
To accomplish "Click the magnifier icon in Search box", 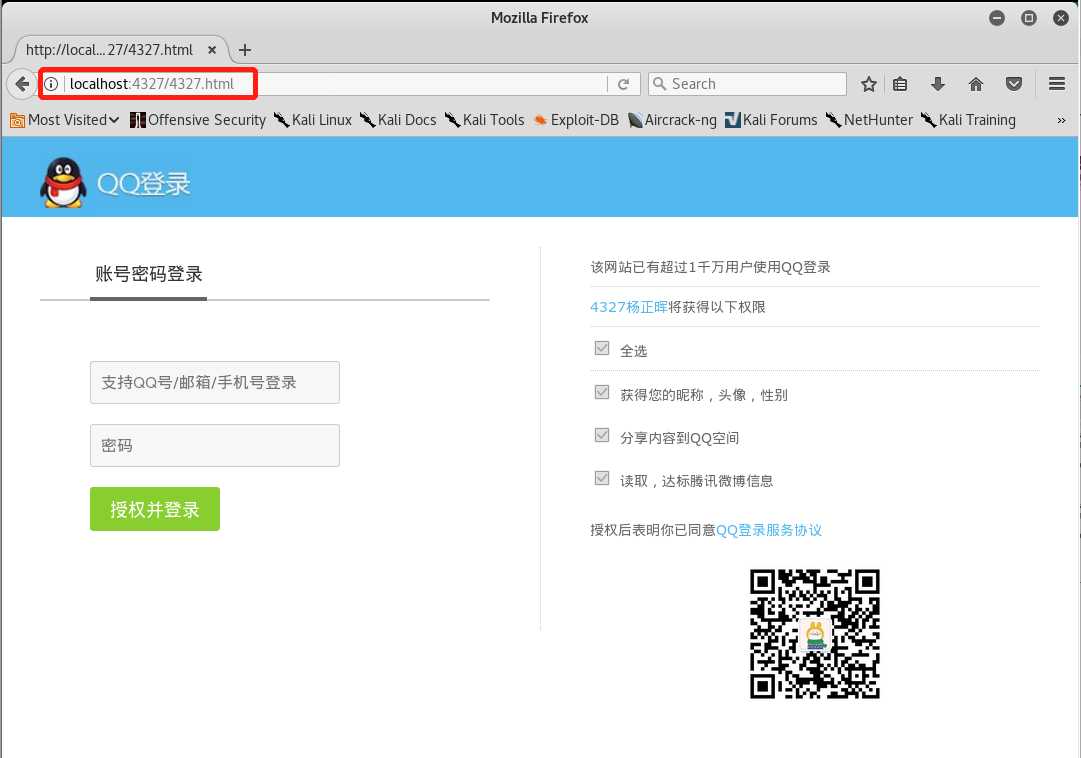I will [660, 84].
